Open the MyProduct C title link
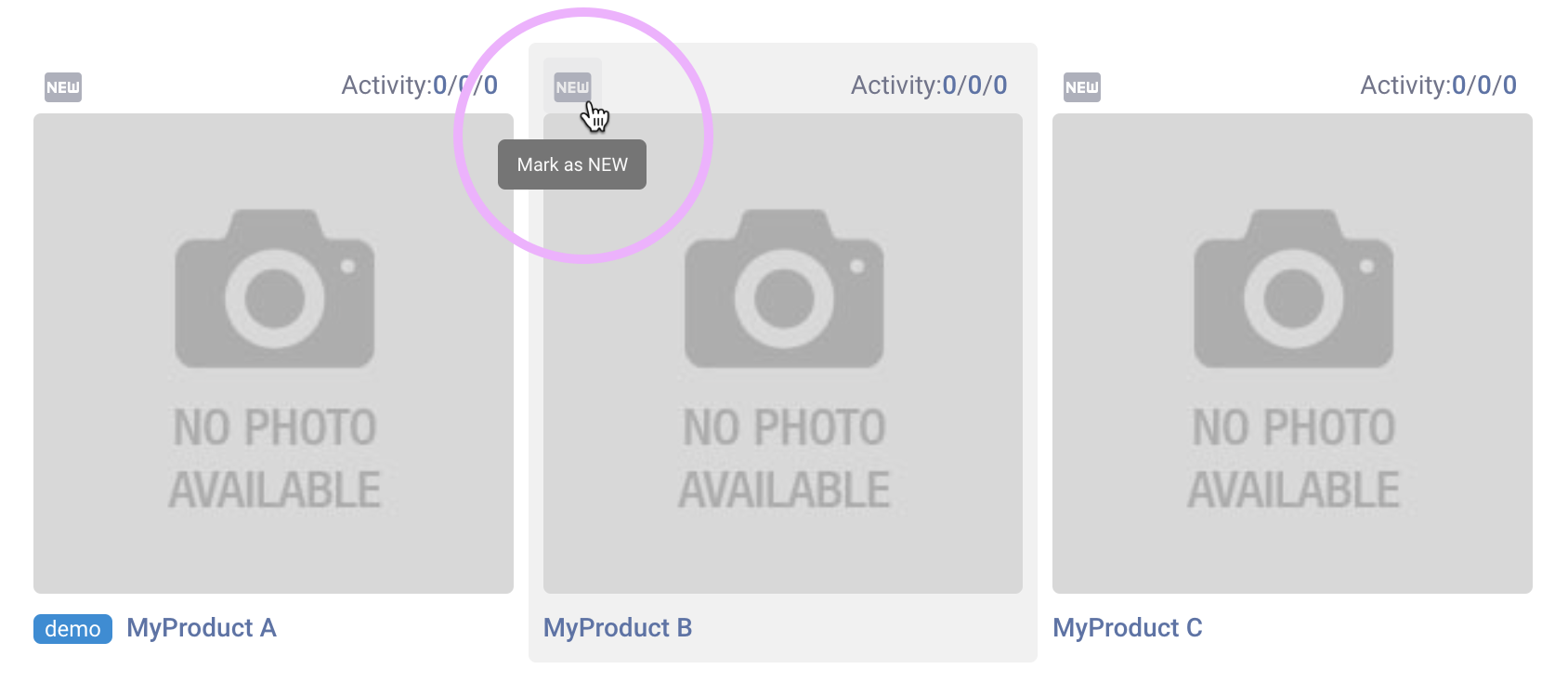Viewport: 1568px width, 695px height. pos(1128,628)
